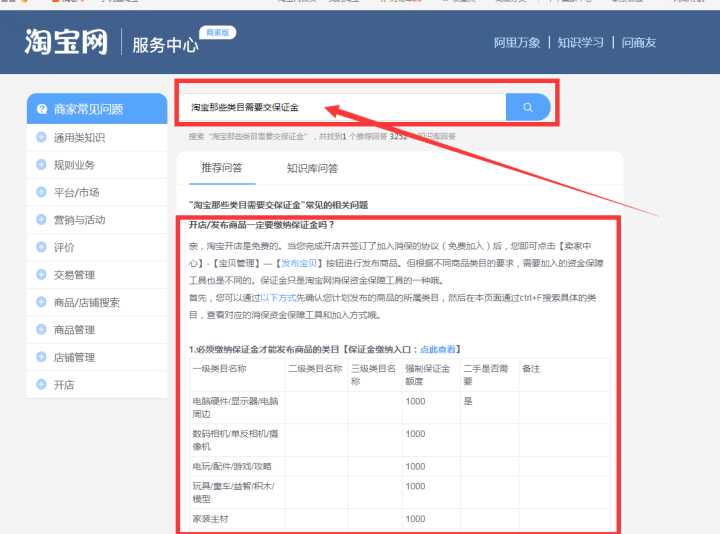This screenshot has height=534, width=720.
Task: Click plus icon next to 评价
Action: (41, 247)
